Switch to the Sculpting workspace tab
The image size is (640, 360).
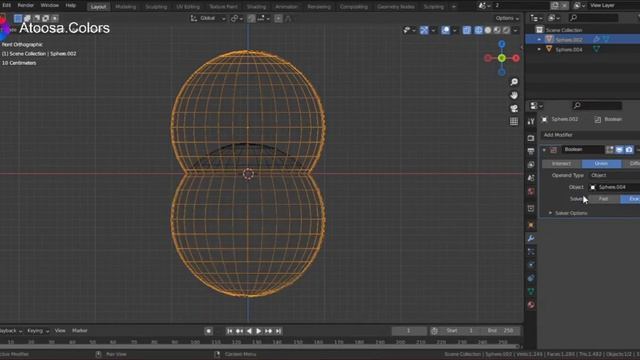click(156, 7)
